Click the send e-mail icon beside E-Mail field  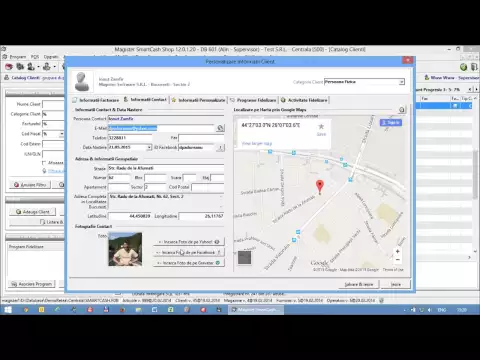coord(220,128)
